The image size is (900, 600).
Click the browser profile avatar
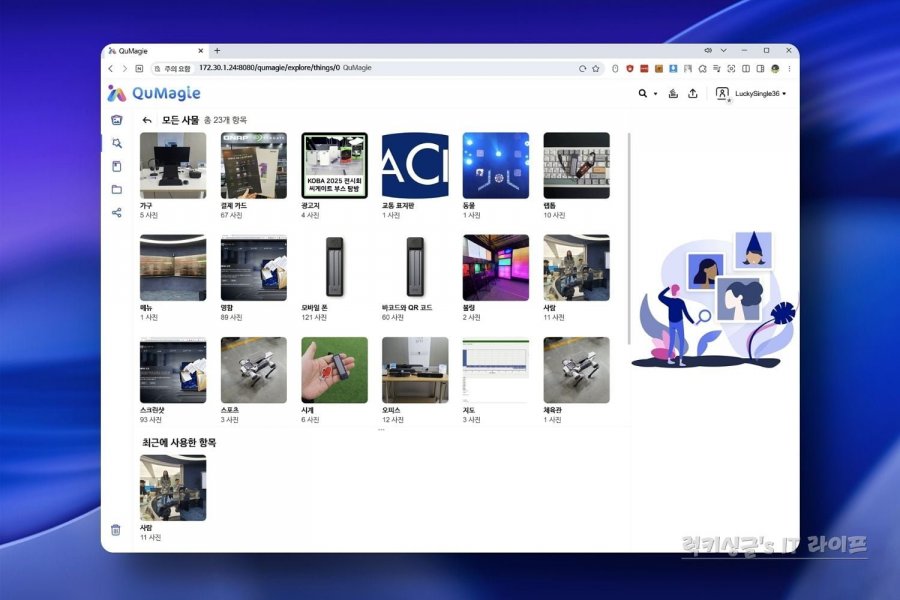(775, 68)
